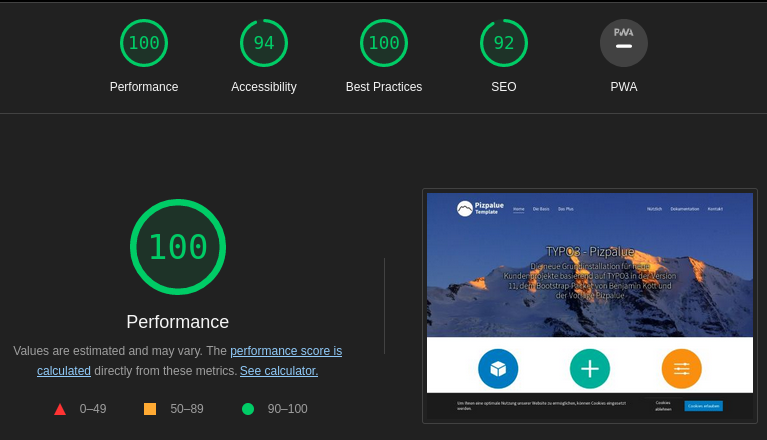Viewport: 767px width, 440px height.
Task: Click the Accessibility category label
Action: (264, 87)
